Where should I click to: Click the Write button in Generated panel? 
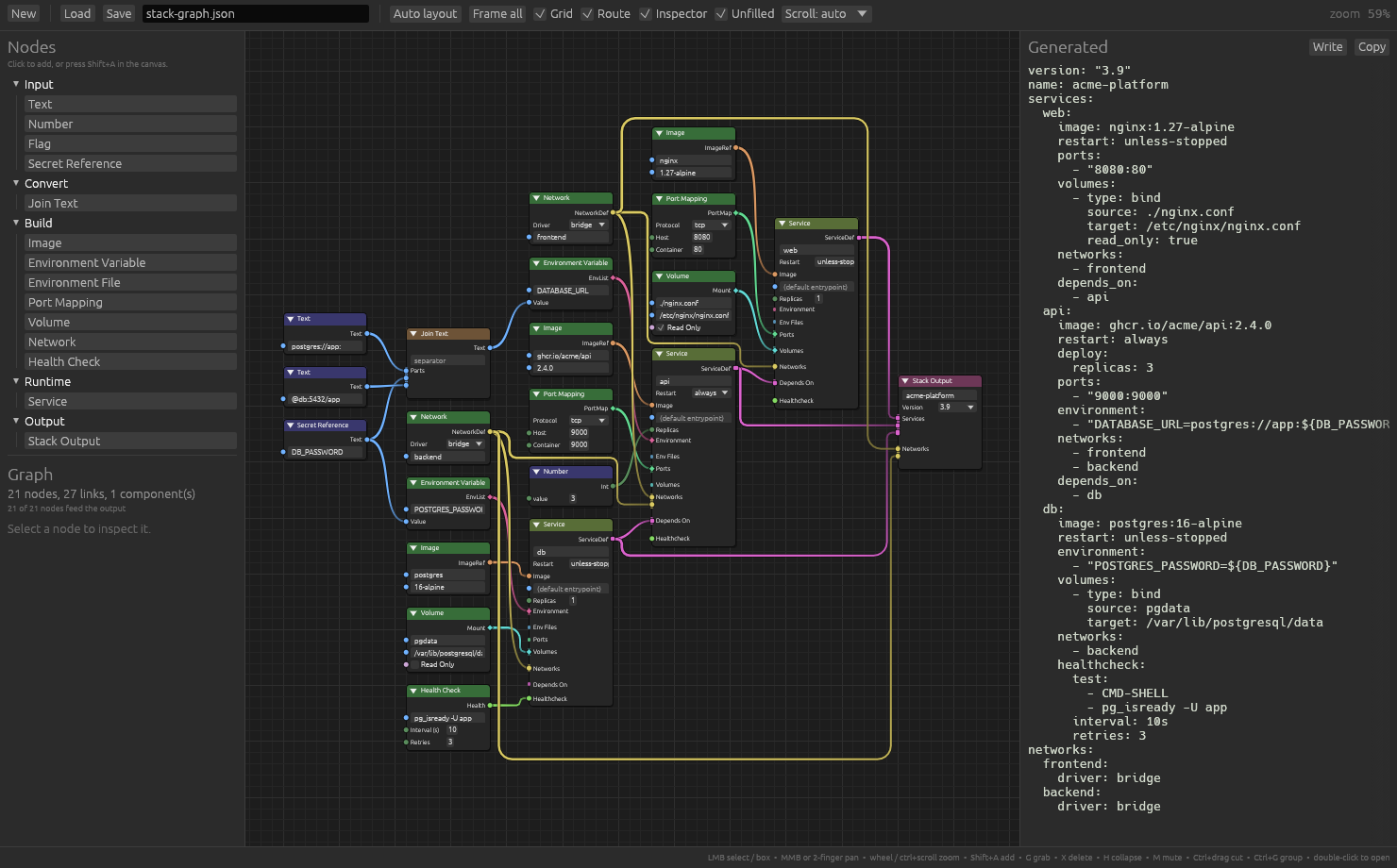click(x=1327, y=47)
